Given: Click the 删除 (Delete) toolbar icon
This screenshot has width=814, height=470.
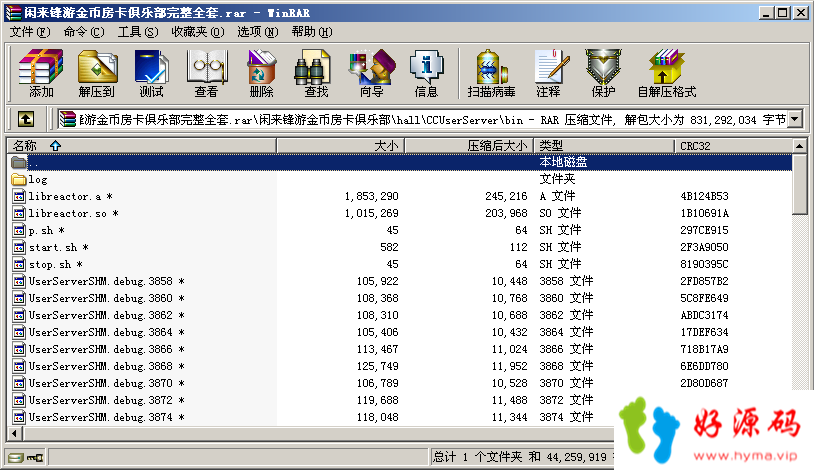Looking at the screenshot, I should click(261, 73).
